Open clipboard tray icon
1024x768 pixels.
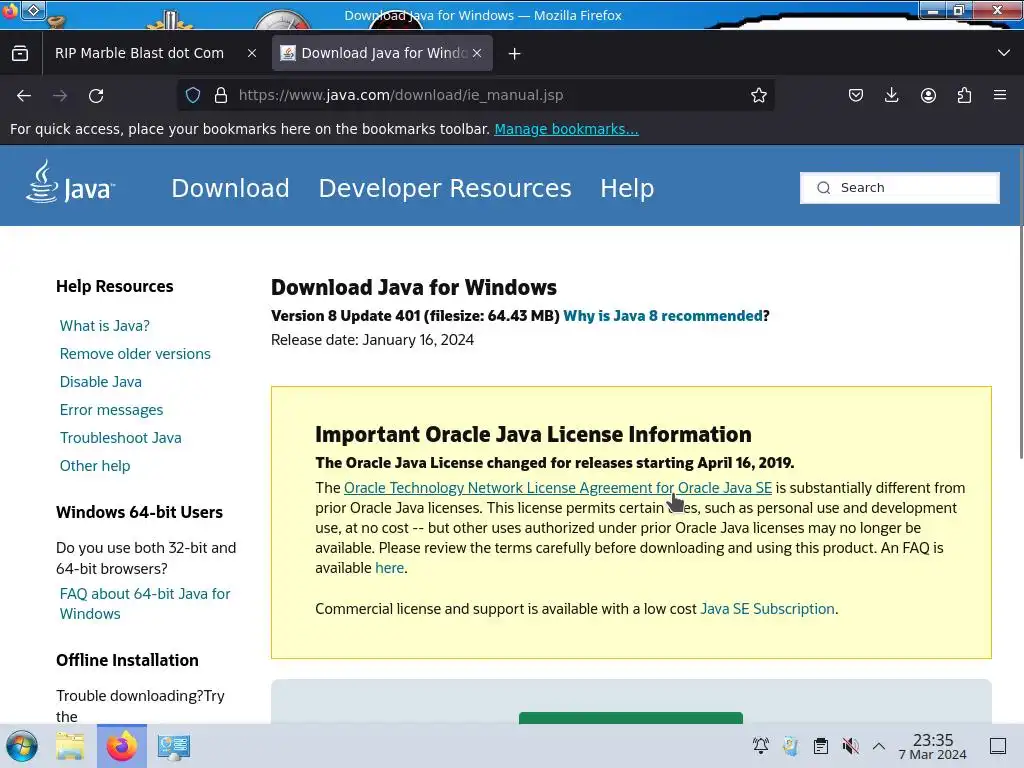click(821, 746)
